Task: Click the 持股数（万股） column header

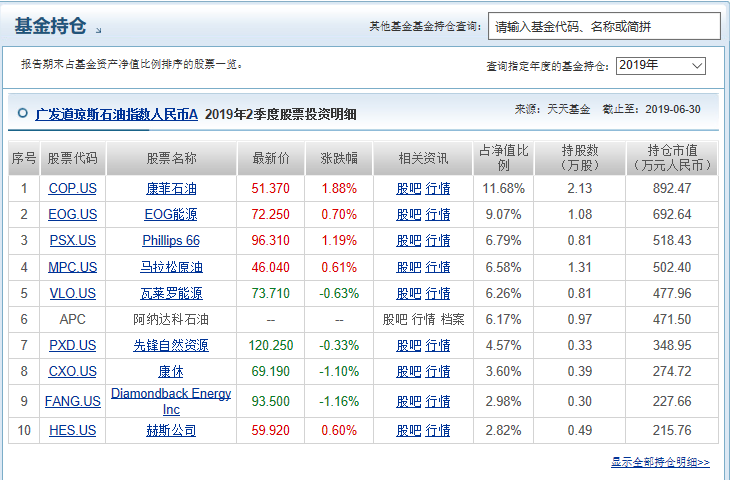Action: (580, 158)
